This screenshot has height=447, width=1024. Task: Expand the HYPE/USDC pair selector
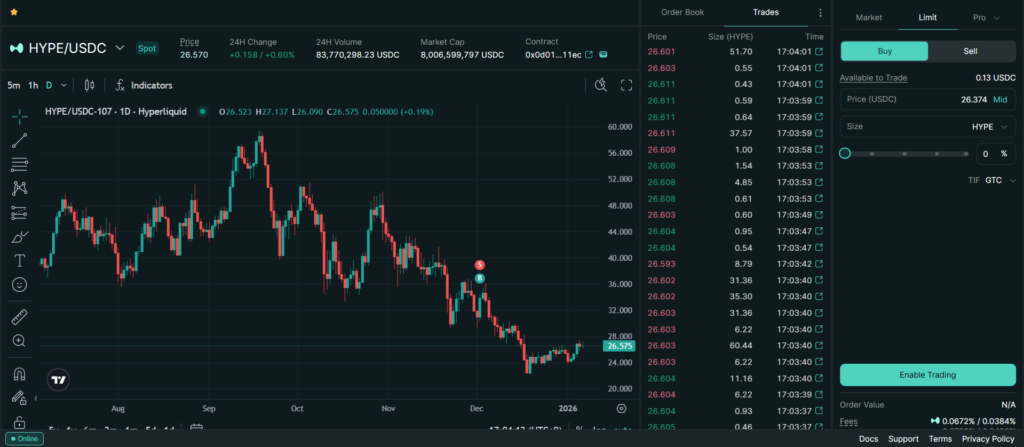120,47
